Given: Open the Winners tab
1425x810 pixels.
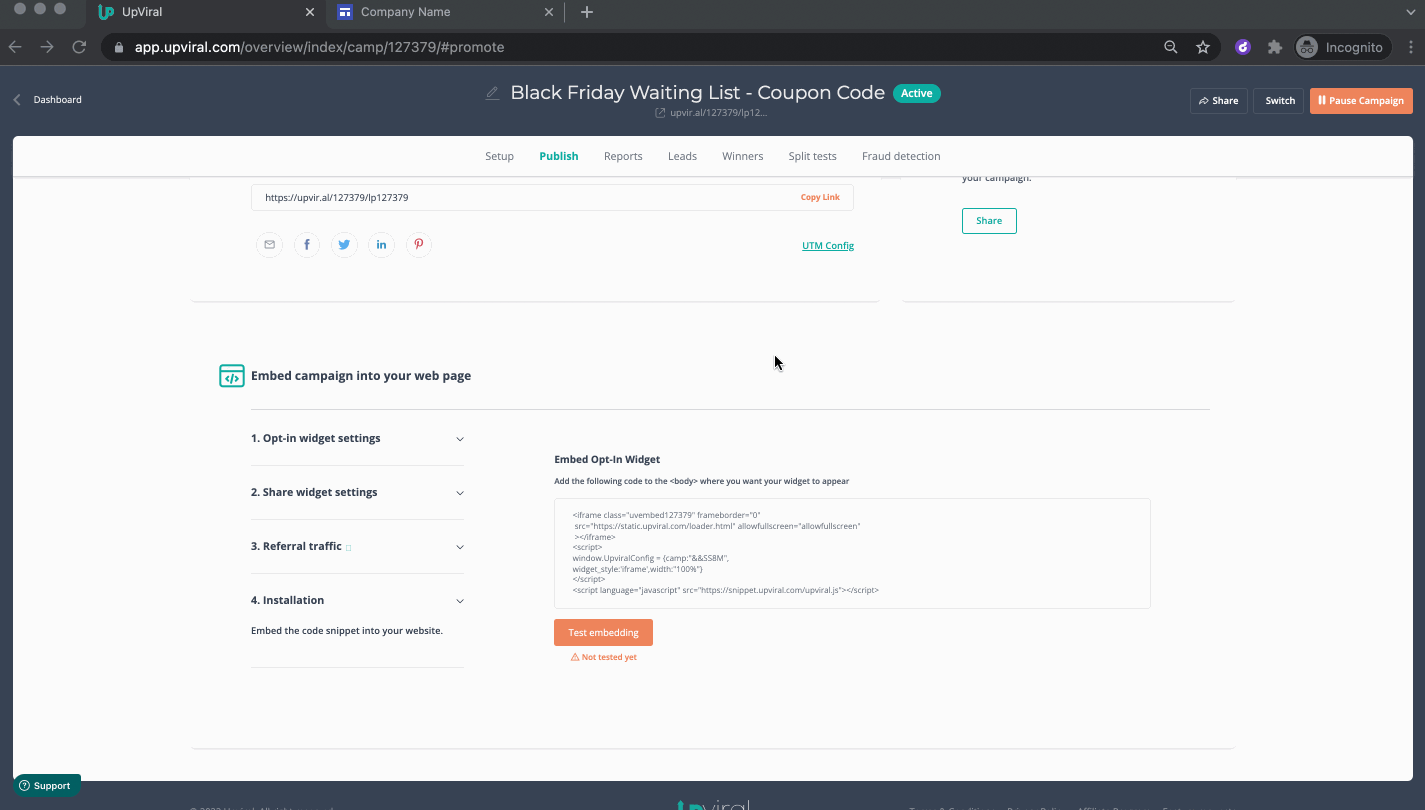Looking at the screenshot, I should coord(742,156).
